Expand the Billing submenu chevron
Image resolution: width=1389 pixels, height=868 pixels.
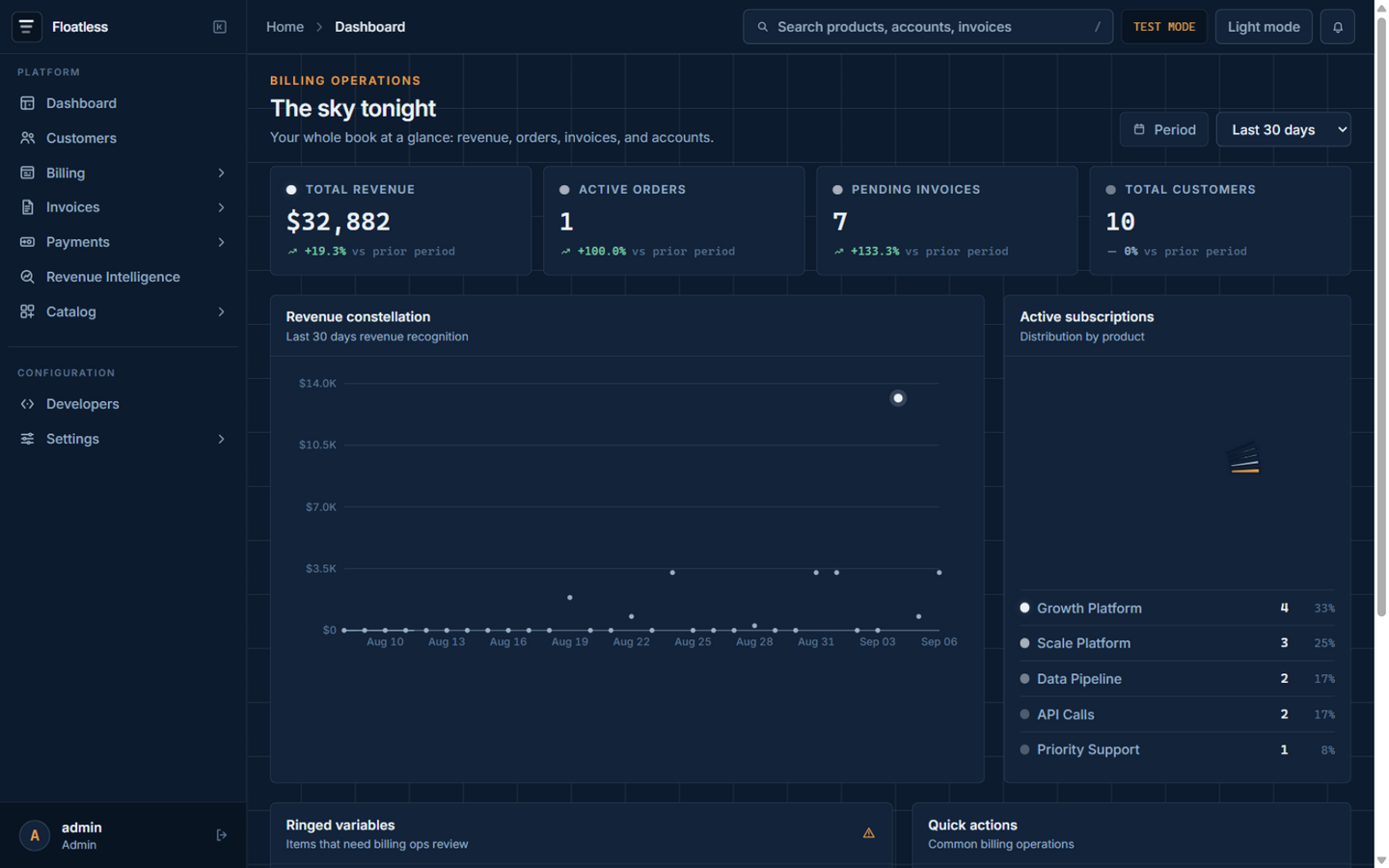tap(221, 173)
